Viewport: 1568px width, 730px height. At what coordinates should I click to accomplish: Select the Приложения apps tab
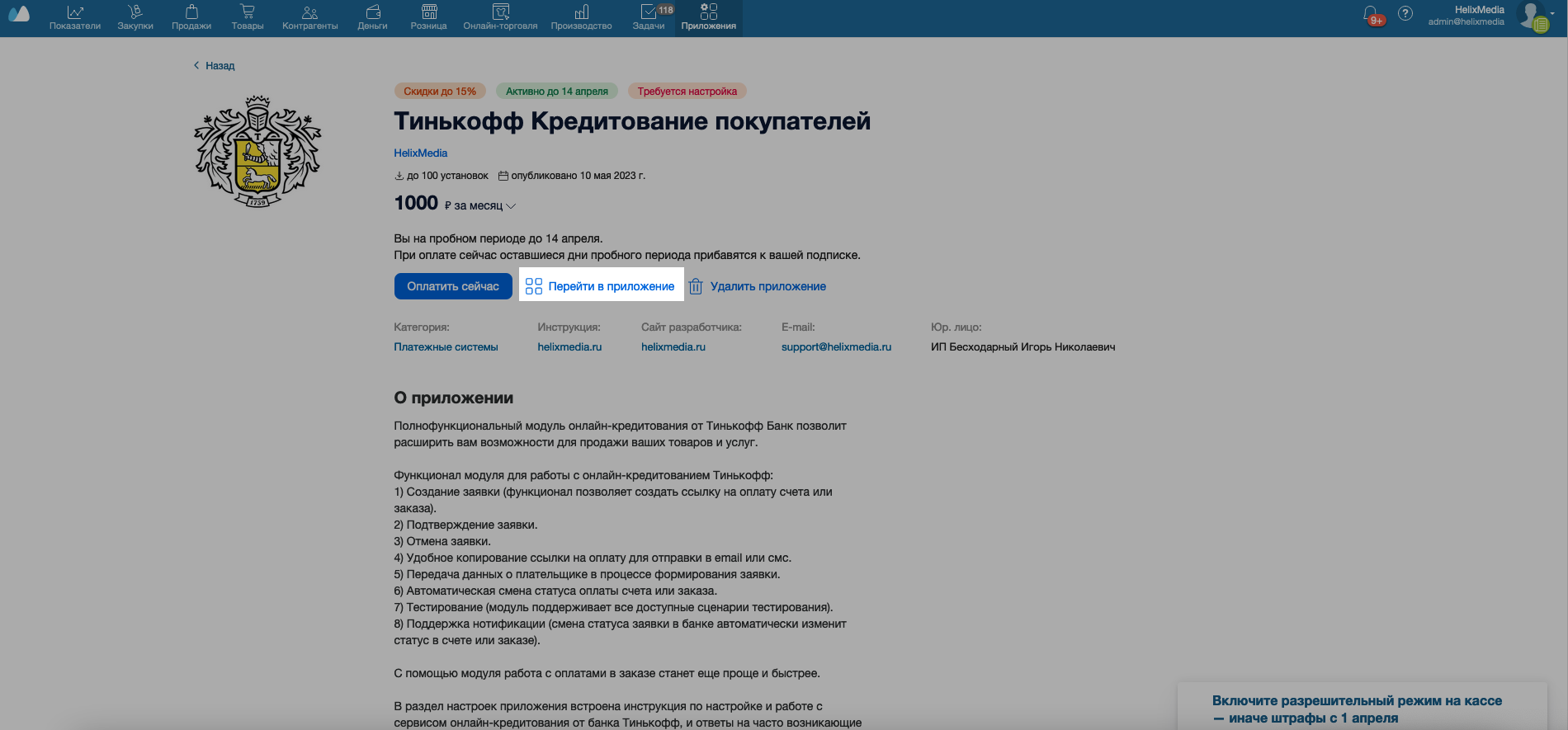point(709,17)
